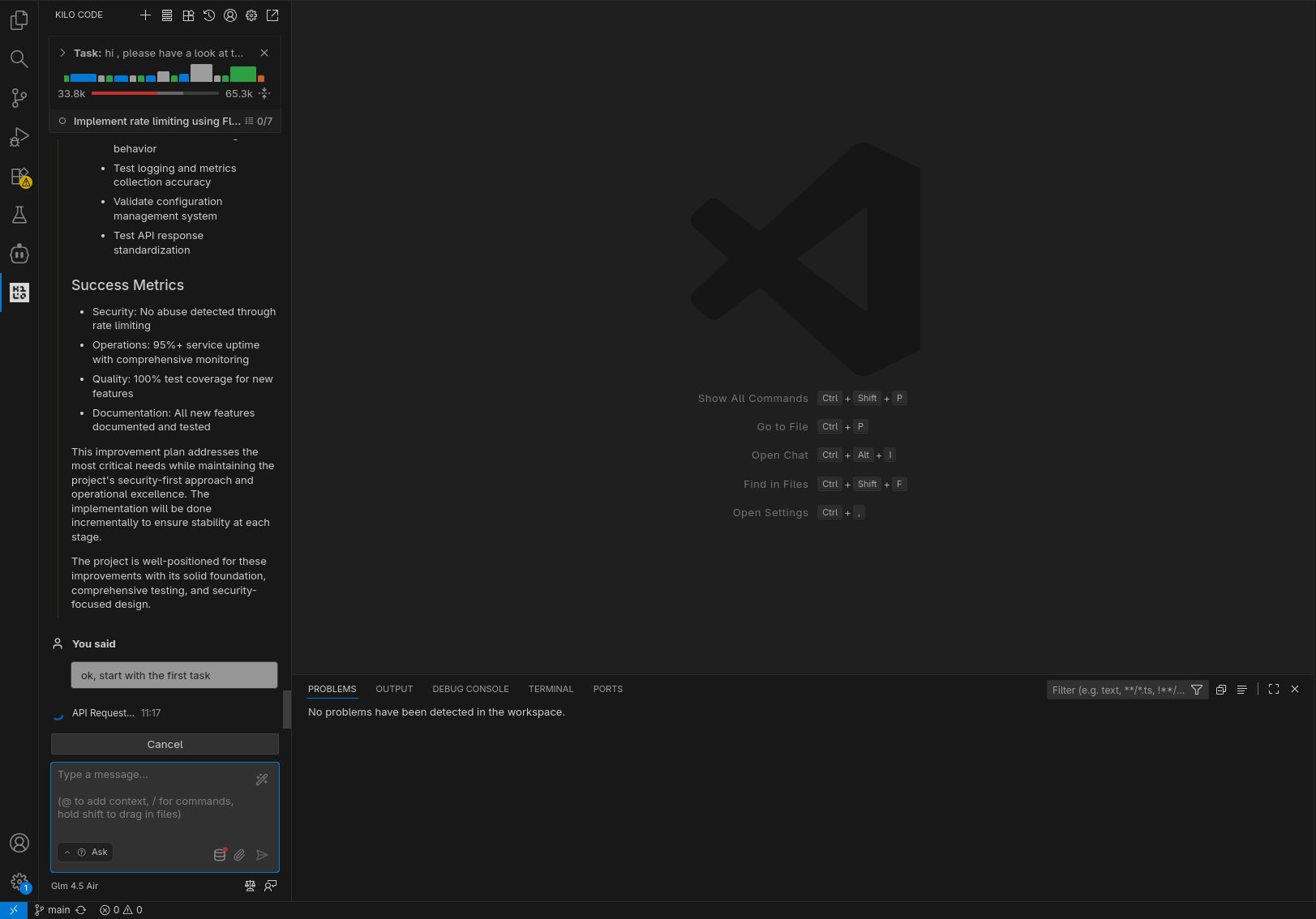Image resolution: width=1316 pixels, height=919 pixels.
Task: Click the context usage progress bar
Action: click(x=155, y=94)
